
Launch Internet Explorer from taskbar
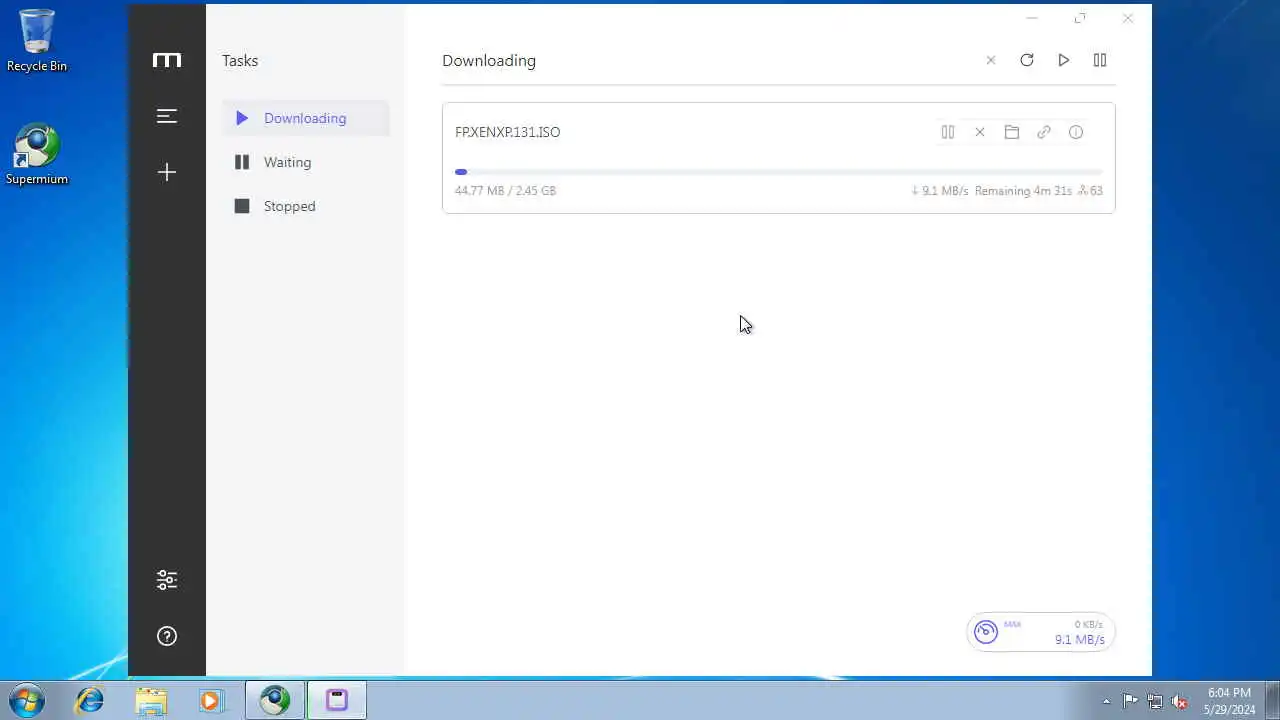pyautogui.click(x=90, y=700)
